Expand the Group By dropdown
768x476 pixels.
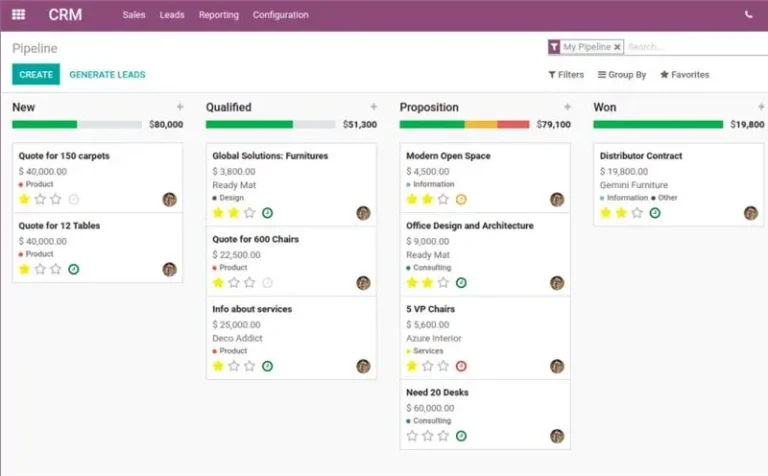click(x=622, y=75)
